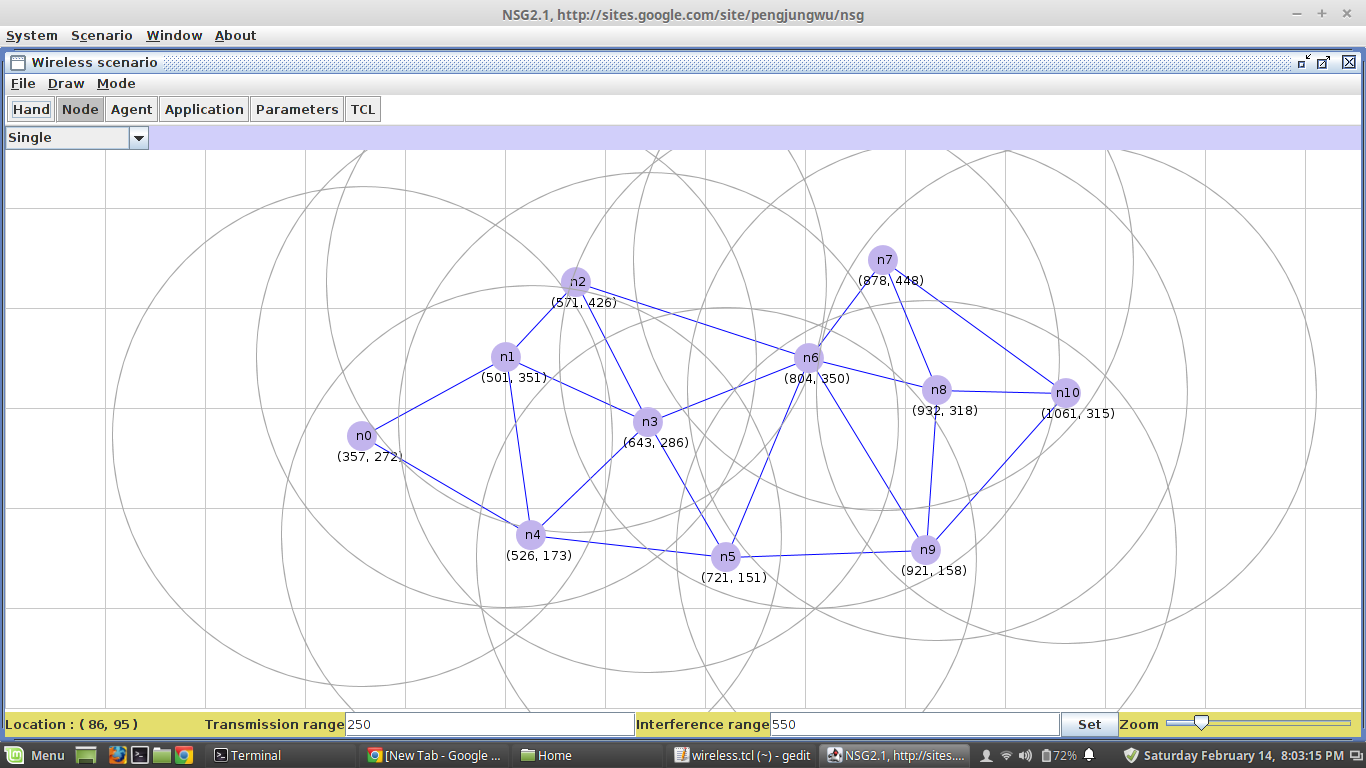Viewport: 1366px width, 768px height.
Task: Open the Parameters tool
Action: pyautogui.click(x=296, y=109)
